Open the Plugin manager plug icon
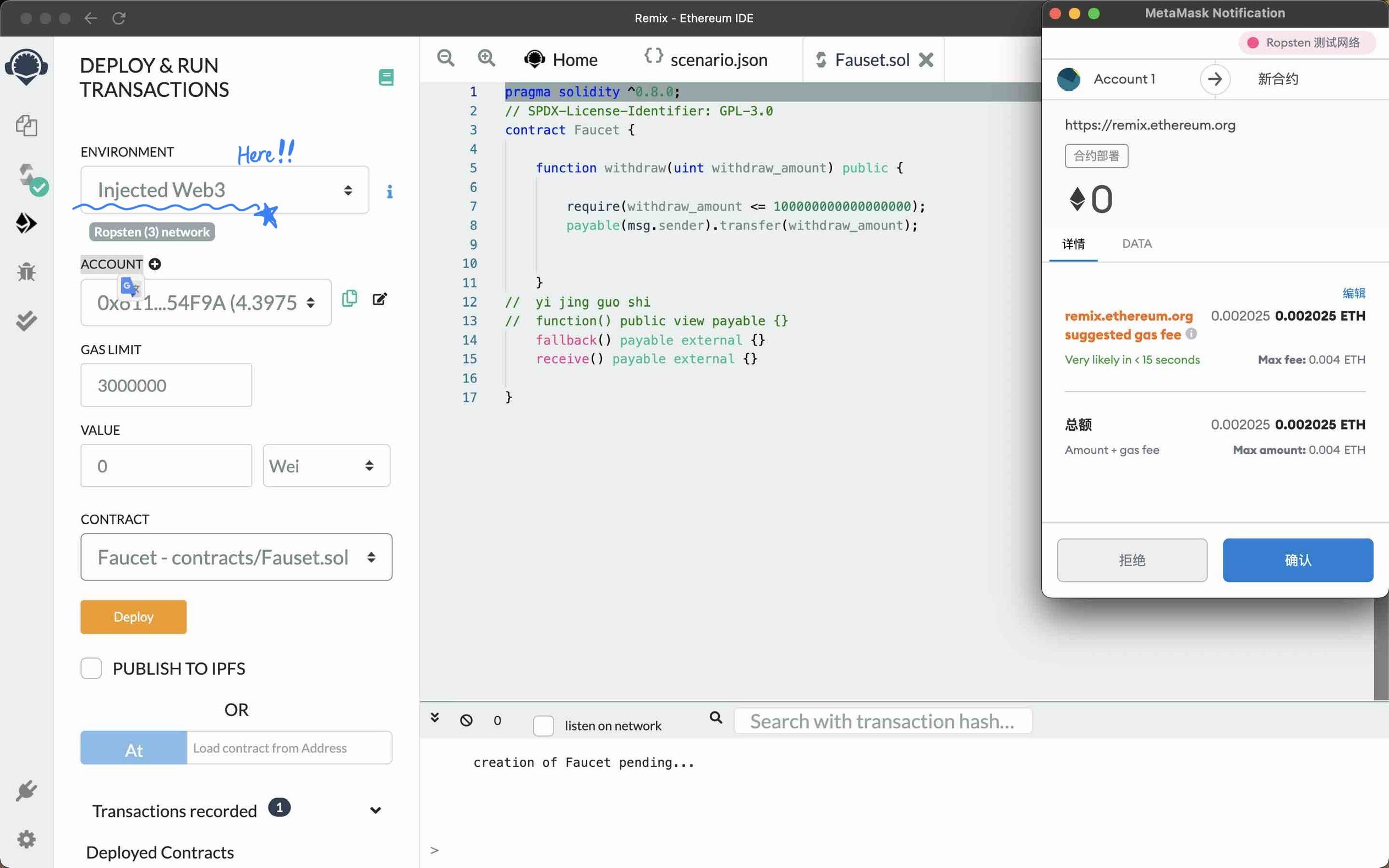This screenshot has height=868, width=1389. (26, 790)
